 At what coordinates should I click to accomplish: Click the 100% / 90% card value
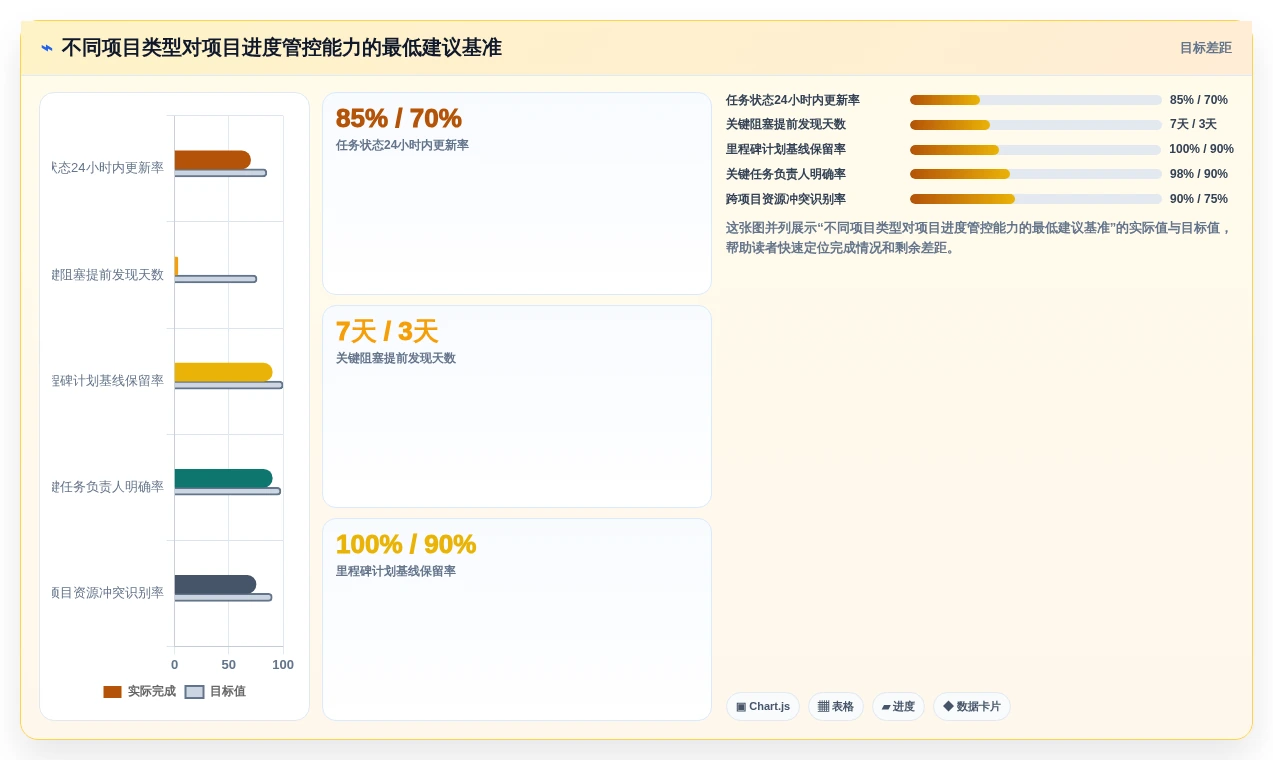point(405,544)
